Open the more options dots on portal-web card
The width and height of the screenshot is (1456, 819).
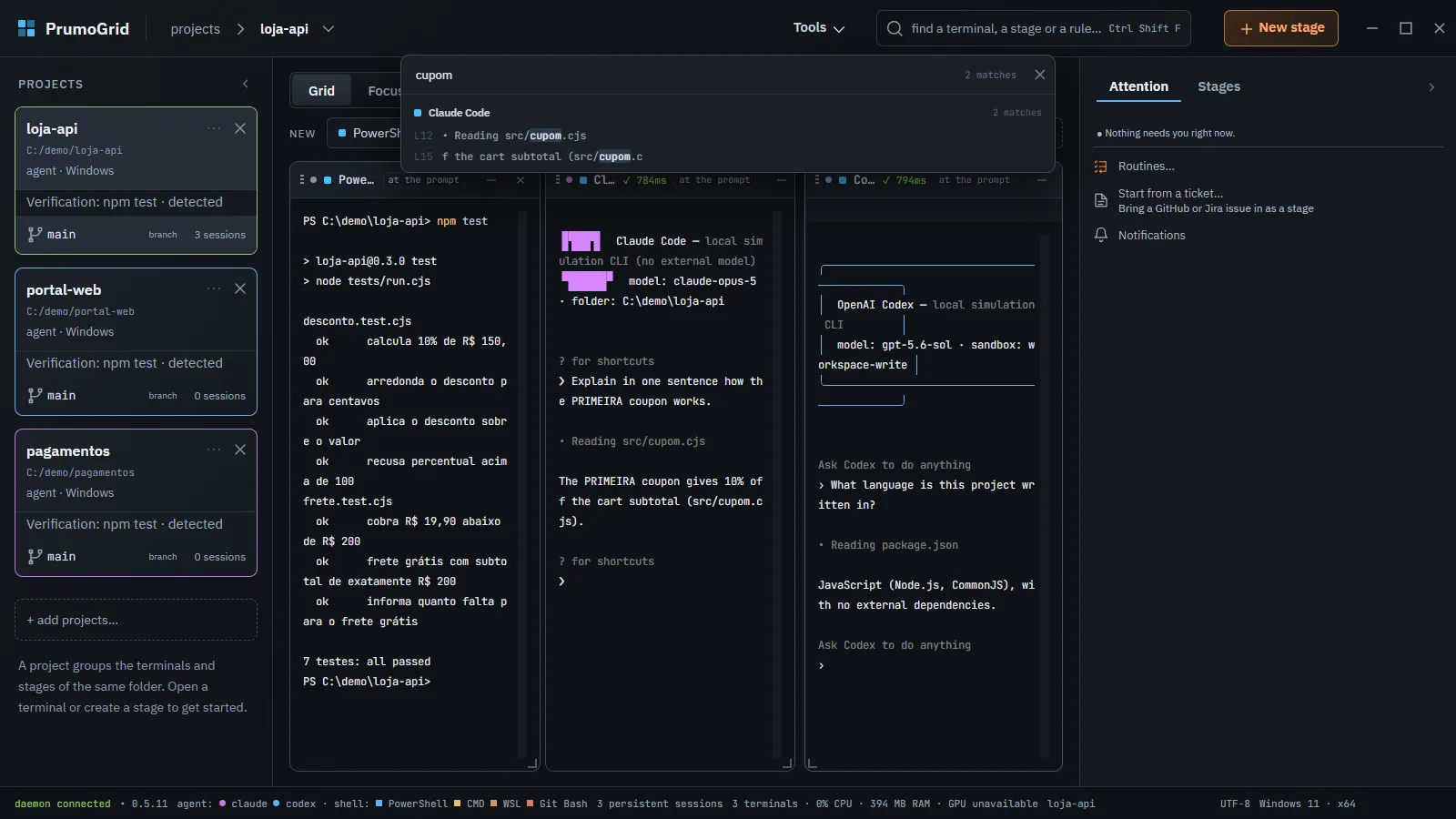(214, 289)
